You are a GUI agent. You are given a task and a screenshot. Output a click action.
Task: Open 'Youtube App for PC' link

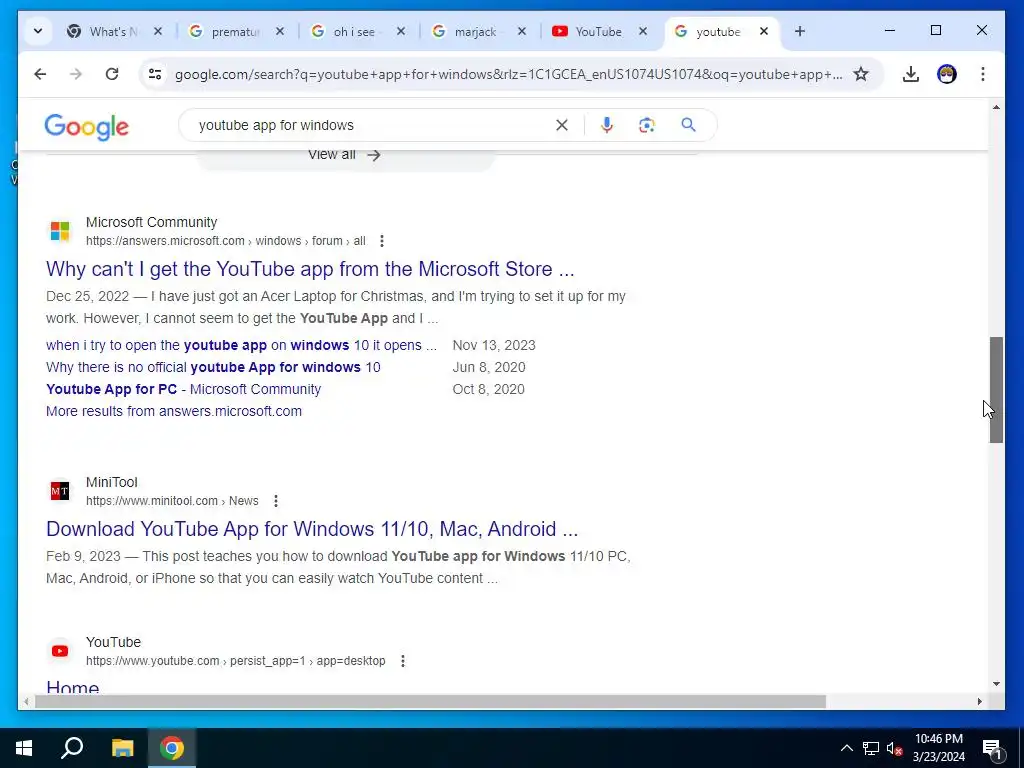click(184, 389)
